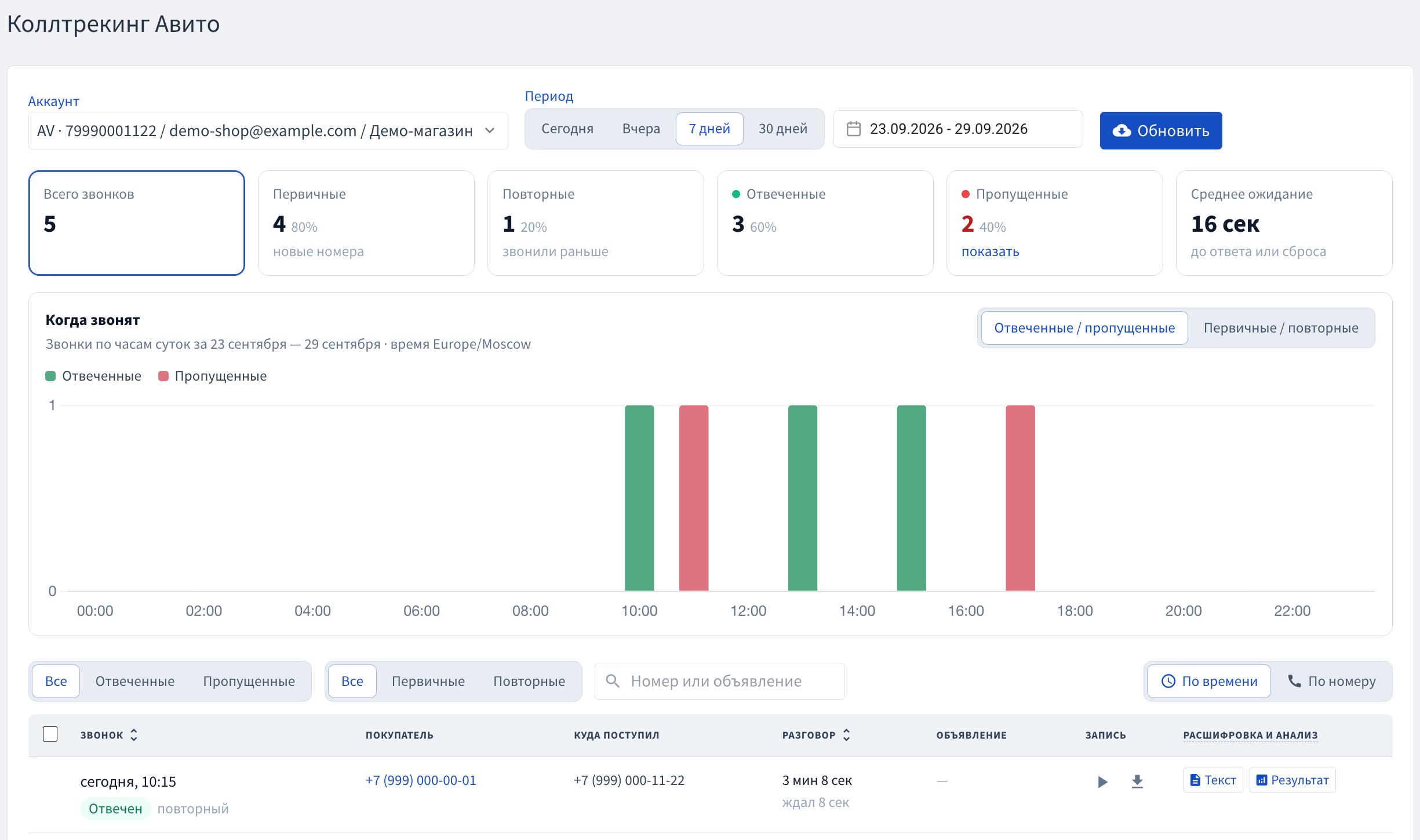
Task: Tick the select-all calls checkbox
Action: click(50, 734)
